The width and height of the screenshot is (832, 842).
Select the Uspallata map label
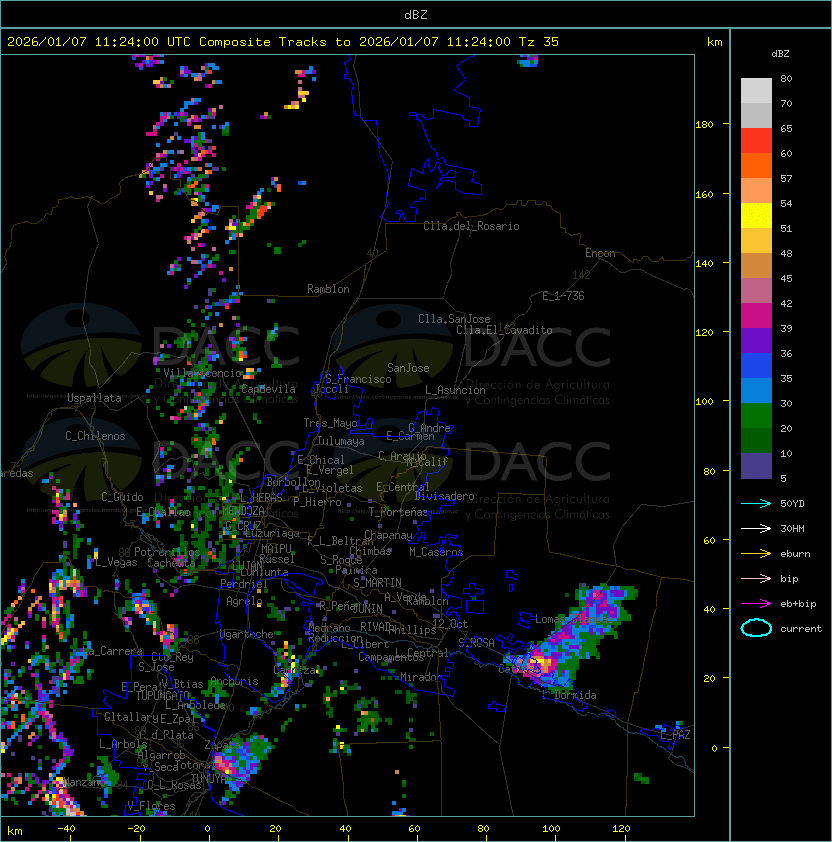pos(94,398)
